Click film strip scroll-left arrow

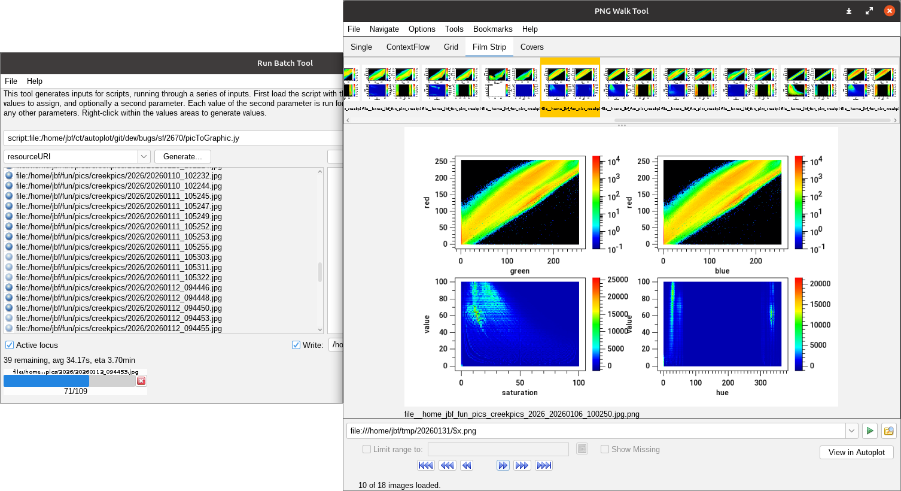[x=347, y=120]
